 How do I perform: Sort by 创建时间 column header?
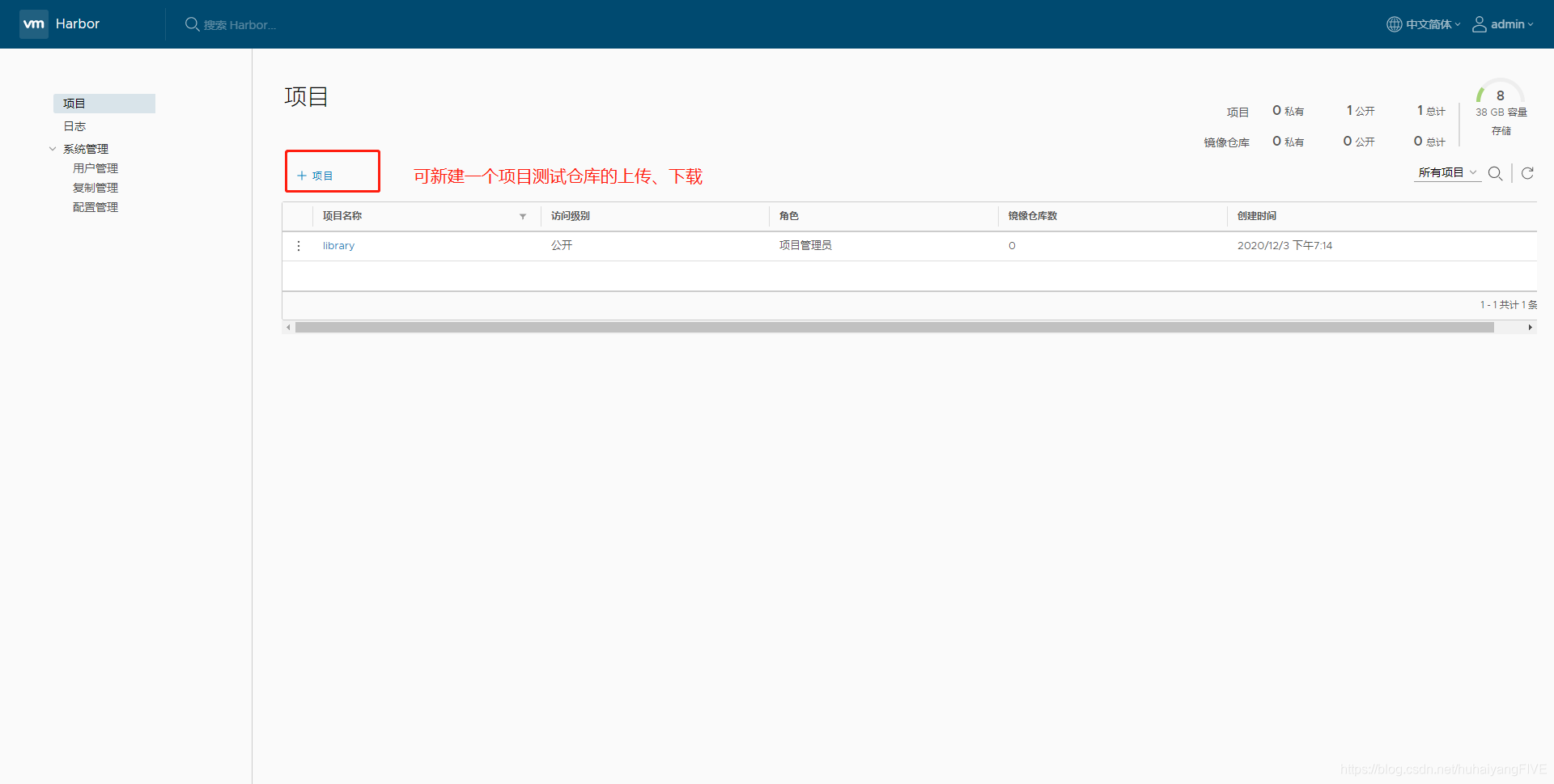[x=1257, y=216]
